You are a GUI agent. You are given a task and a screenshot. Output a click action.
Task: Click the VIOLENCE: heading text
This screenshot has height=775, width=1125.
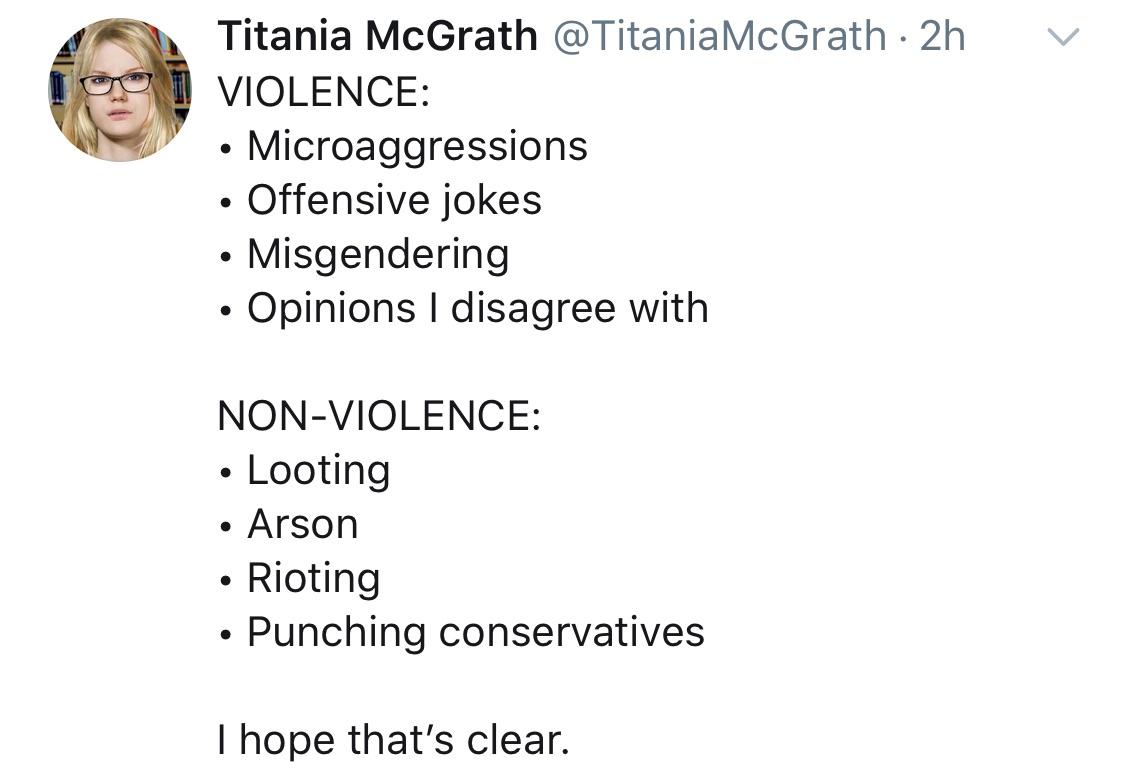point(324,92)
